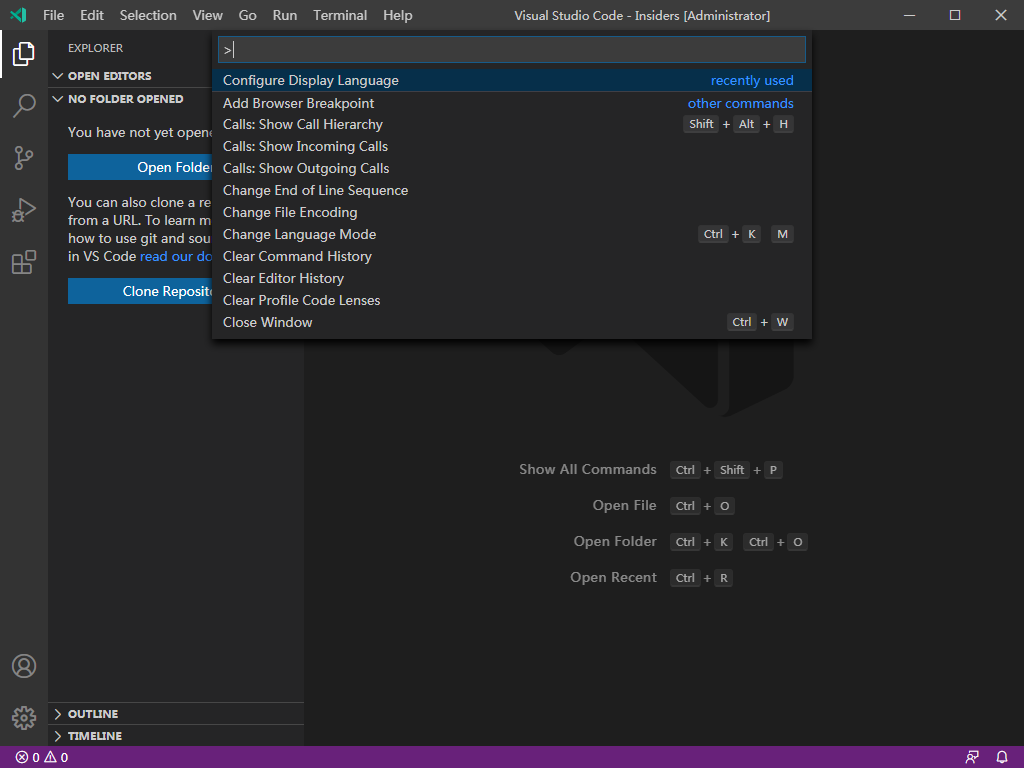Open the Accounts icon in activity bar
Screen dimensions: 1024x768
(x=24, y=665)
